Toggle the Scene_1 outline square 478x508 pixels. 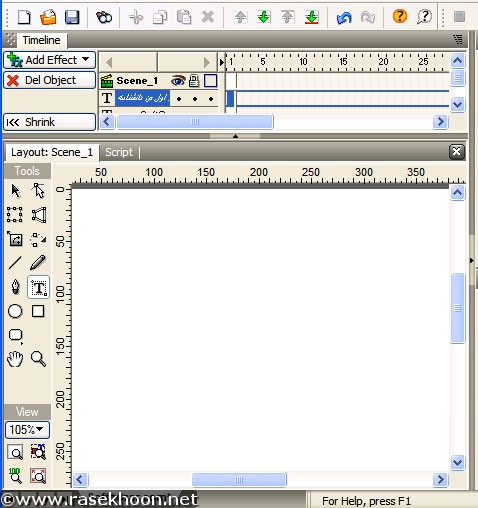[x=210, y=81]
